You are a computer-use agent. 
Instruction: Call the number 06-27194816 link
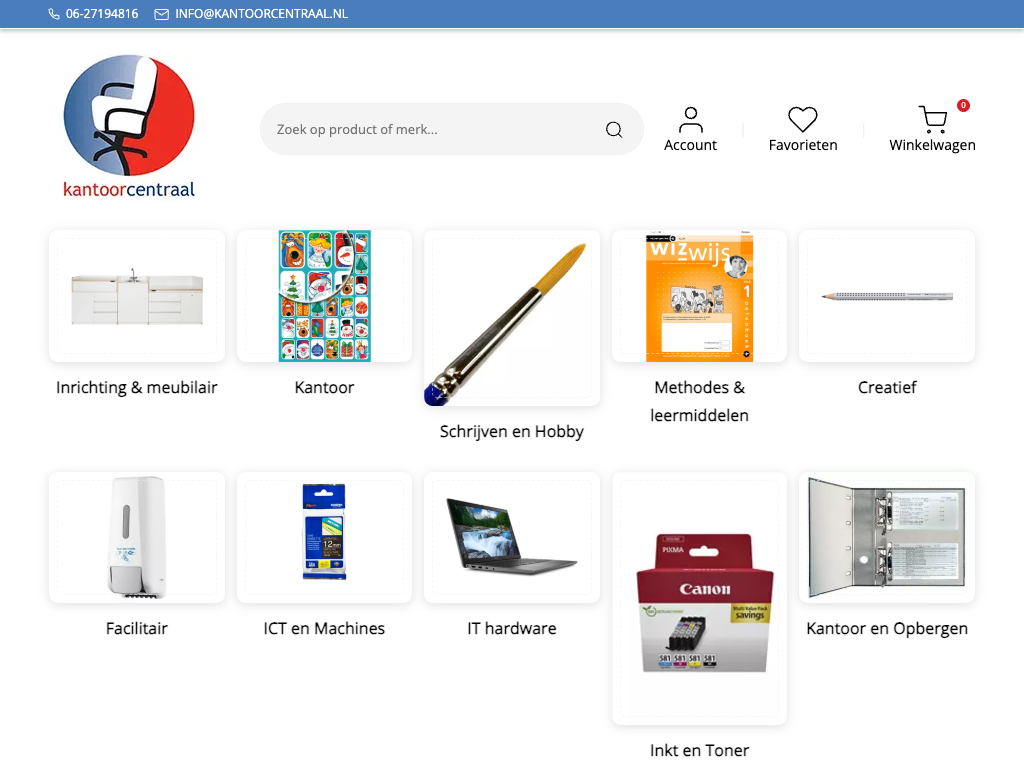(x=102, y=14)
